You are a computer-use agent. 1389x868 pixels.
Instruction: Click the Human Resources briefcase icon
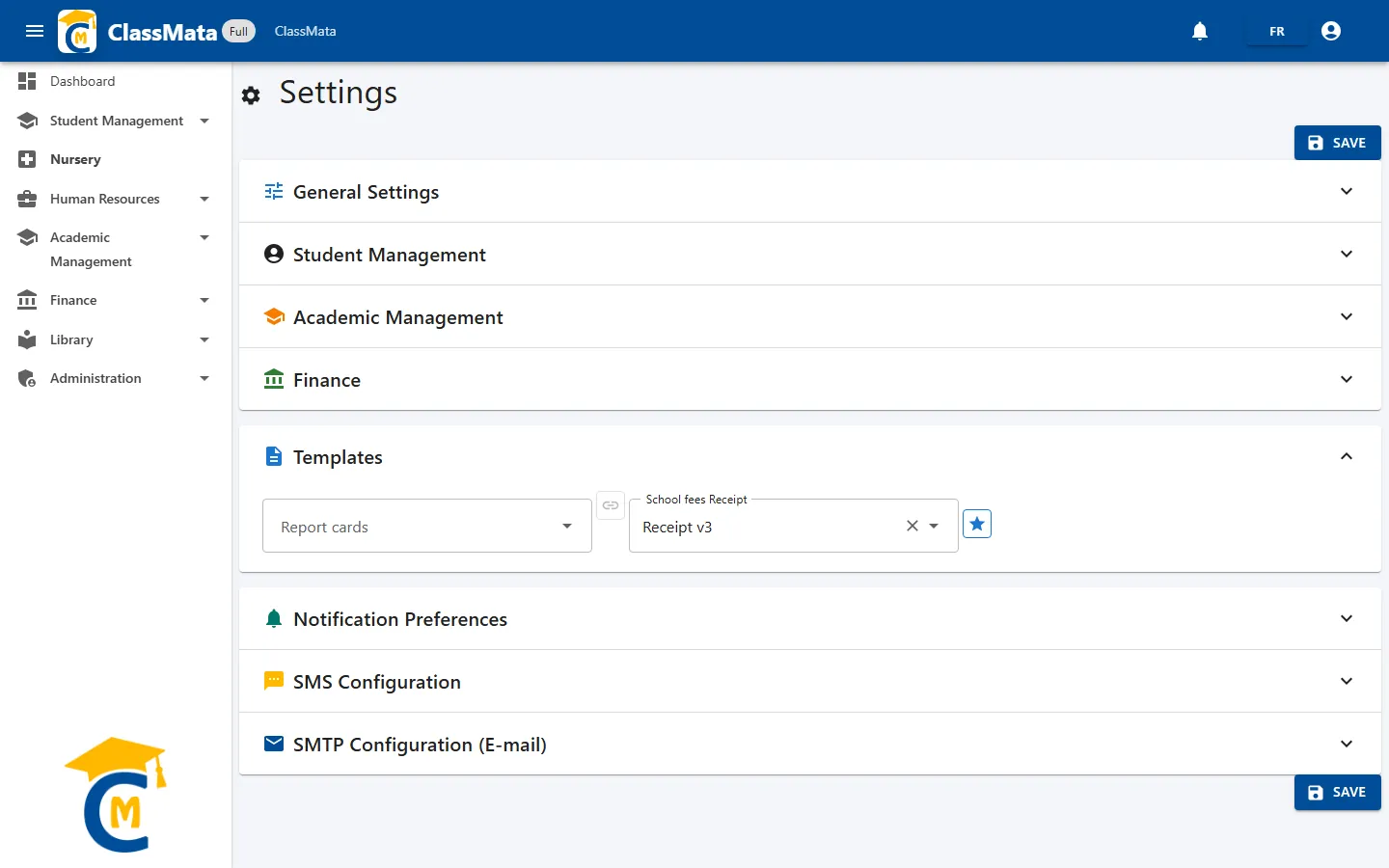[x=27, y=199]
